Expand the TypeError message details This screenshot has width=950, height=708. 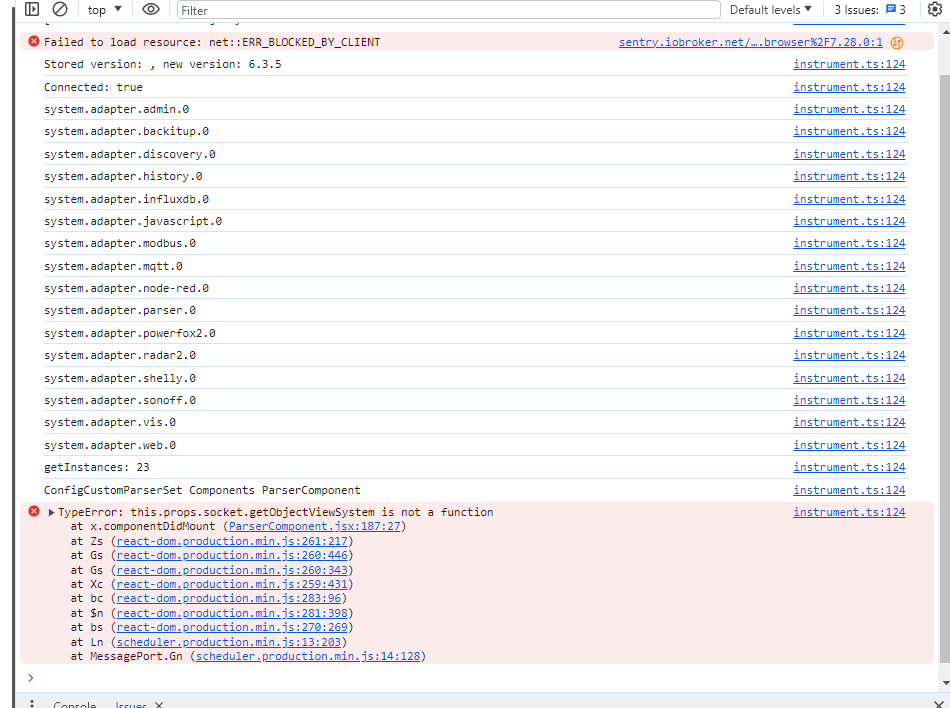click(49, 511)
